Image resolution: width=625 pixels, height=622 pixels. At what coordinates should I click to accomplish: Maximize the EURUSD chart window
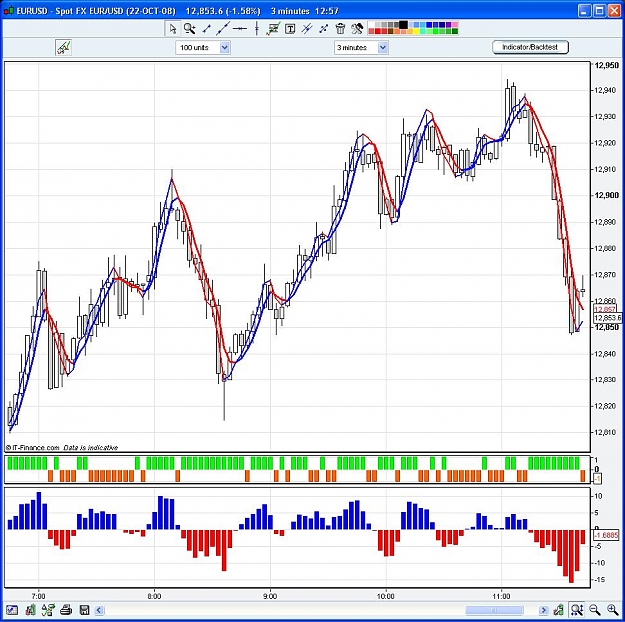tap(599, 11)
